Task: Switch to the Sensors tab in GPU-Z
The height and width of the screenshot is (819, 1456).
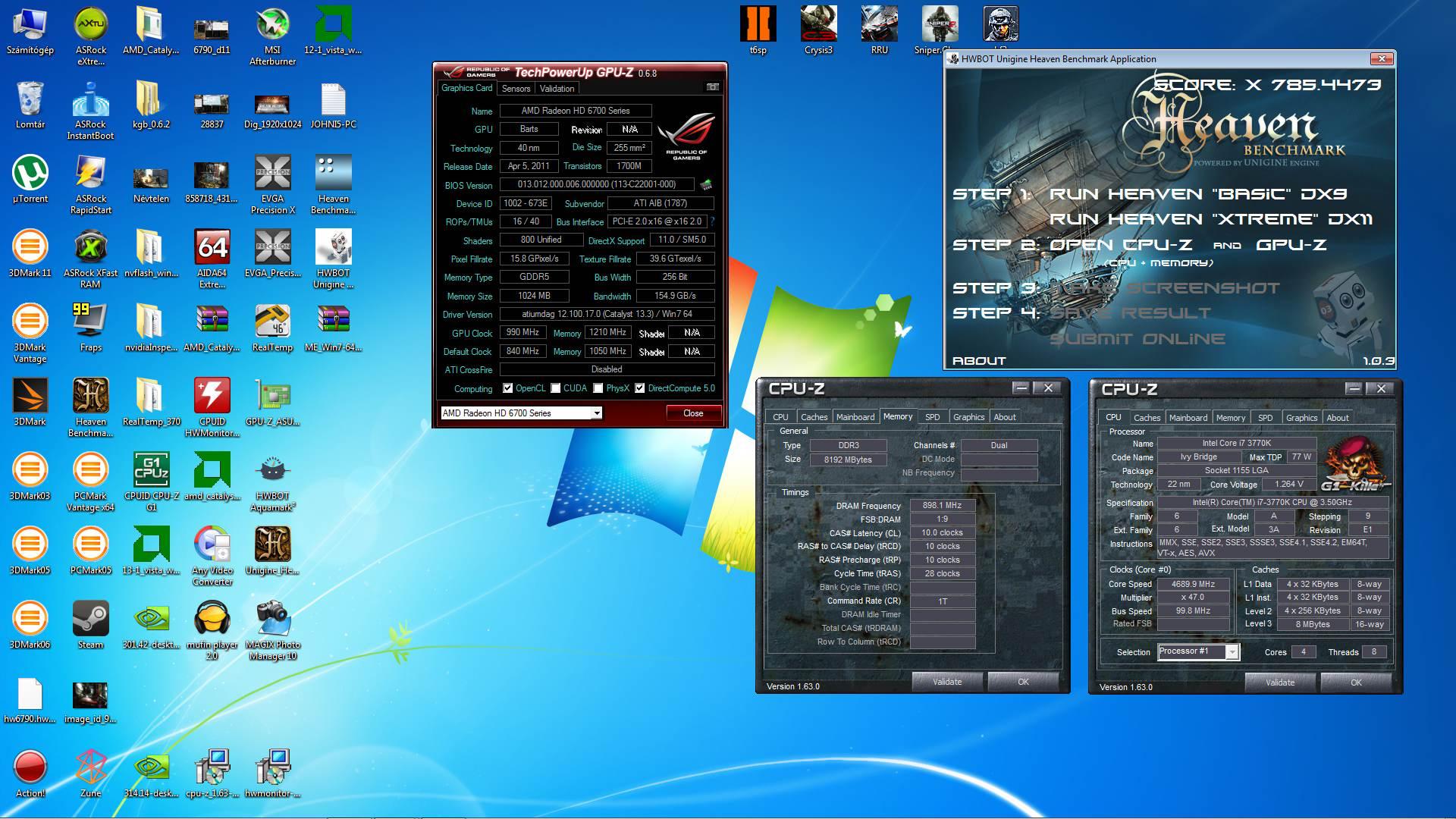Action: click(516, 89)
